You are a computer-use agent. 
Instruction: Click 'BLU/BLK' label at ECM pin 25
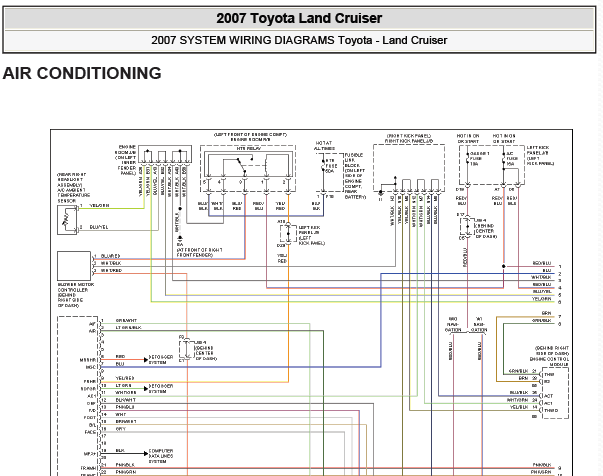tap(519, 393)
